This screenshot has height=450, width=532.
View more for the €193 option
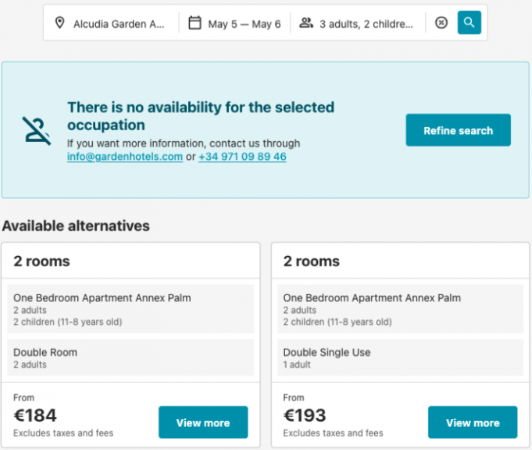(x=473, y=423)
